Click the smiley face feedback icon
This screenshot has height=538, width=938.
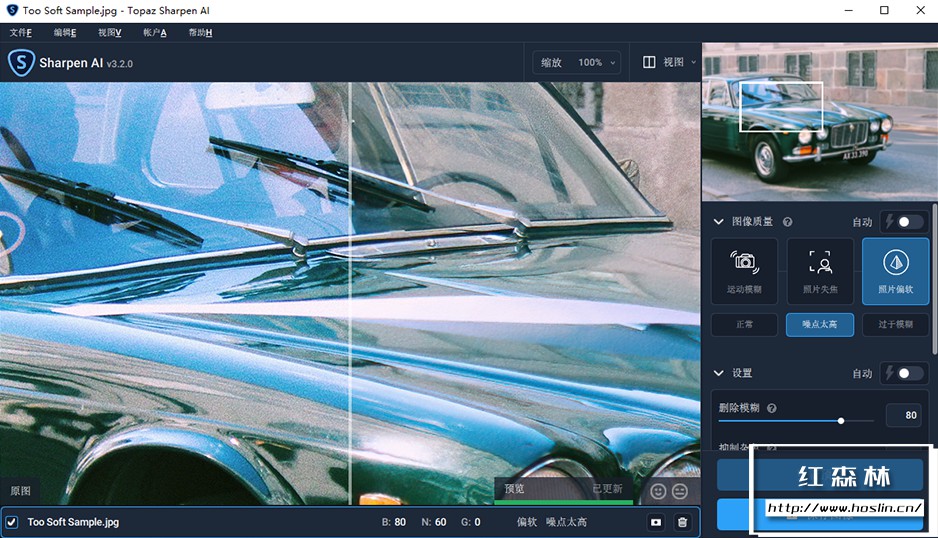point(658,491)
